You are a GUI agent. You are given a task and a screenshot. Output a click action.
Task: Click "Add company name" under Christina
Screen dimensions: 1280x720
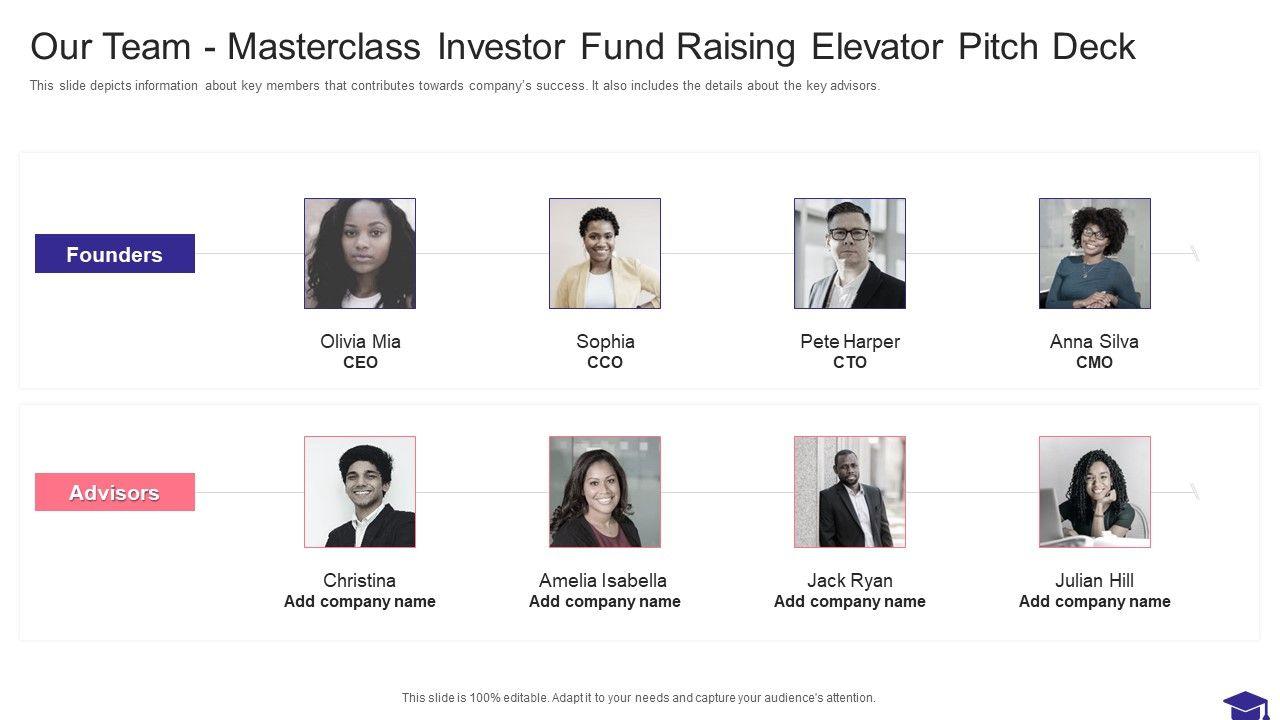tap(360, 602)
